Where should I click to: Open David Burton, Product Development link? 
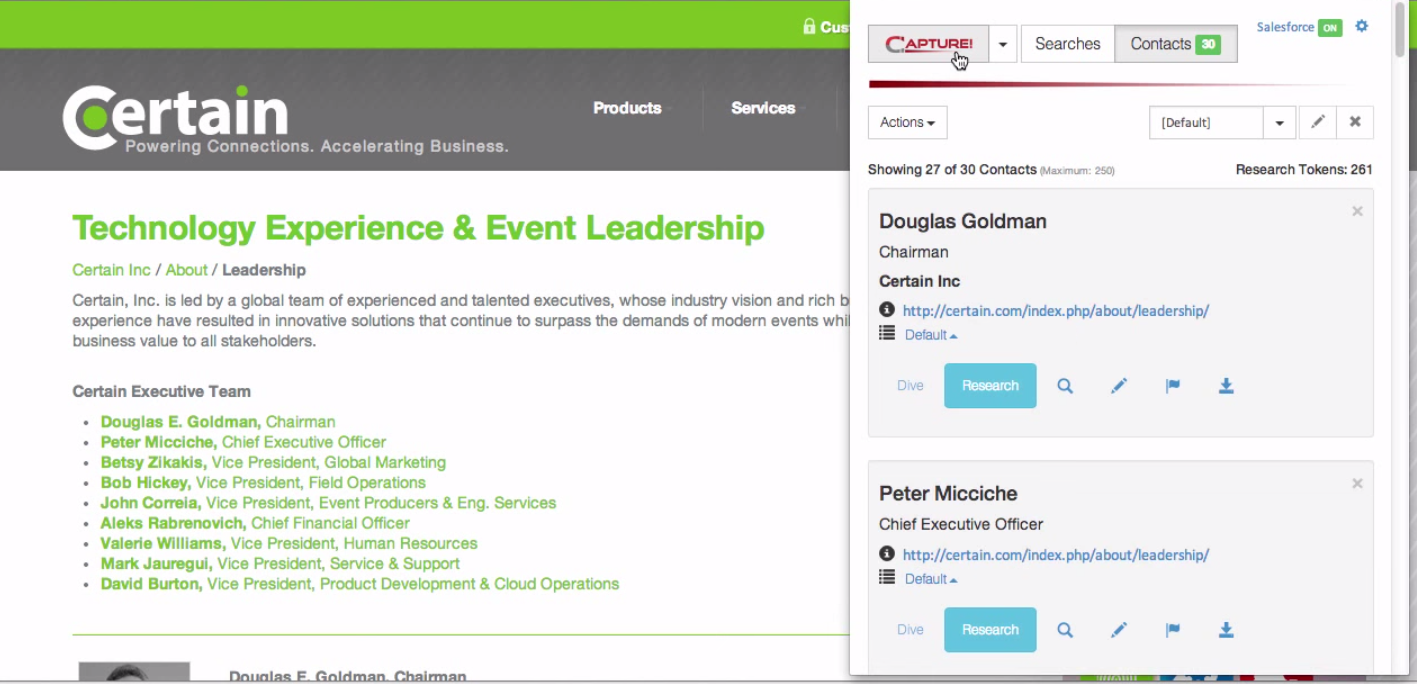[360, 584]
